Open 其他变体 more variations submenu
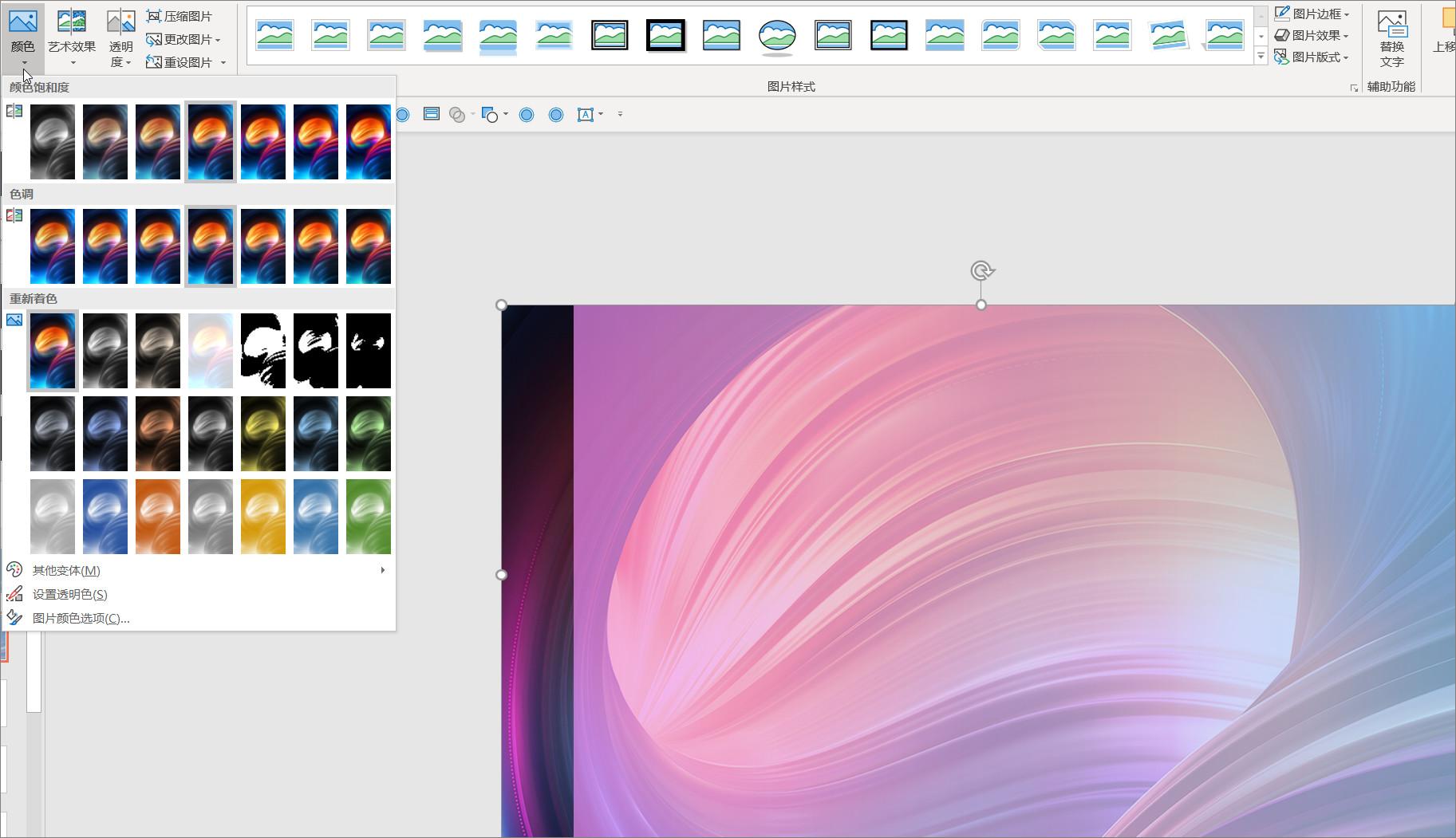 click(198, 570)
